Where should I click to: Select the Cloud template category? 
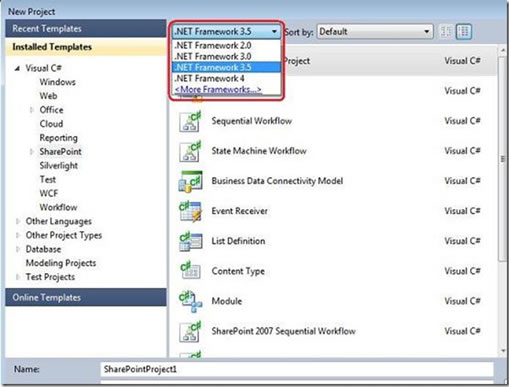[51, 124]
